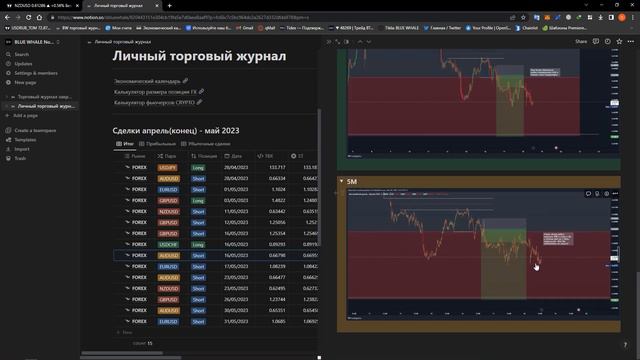Go to previous record arrow

point(360,42)
